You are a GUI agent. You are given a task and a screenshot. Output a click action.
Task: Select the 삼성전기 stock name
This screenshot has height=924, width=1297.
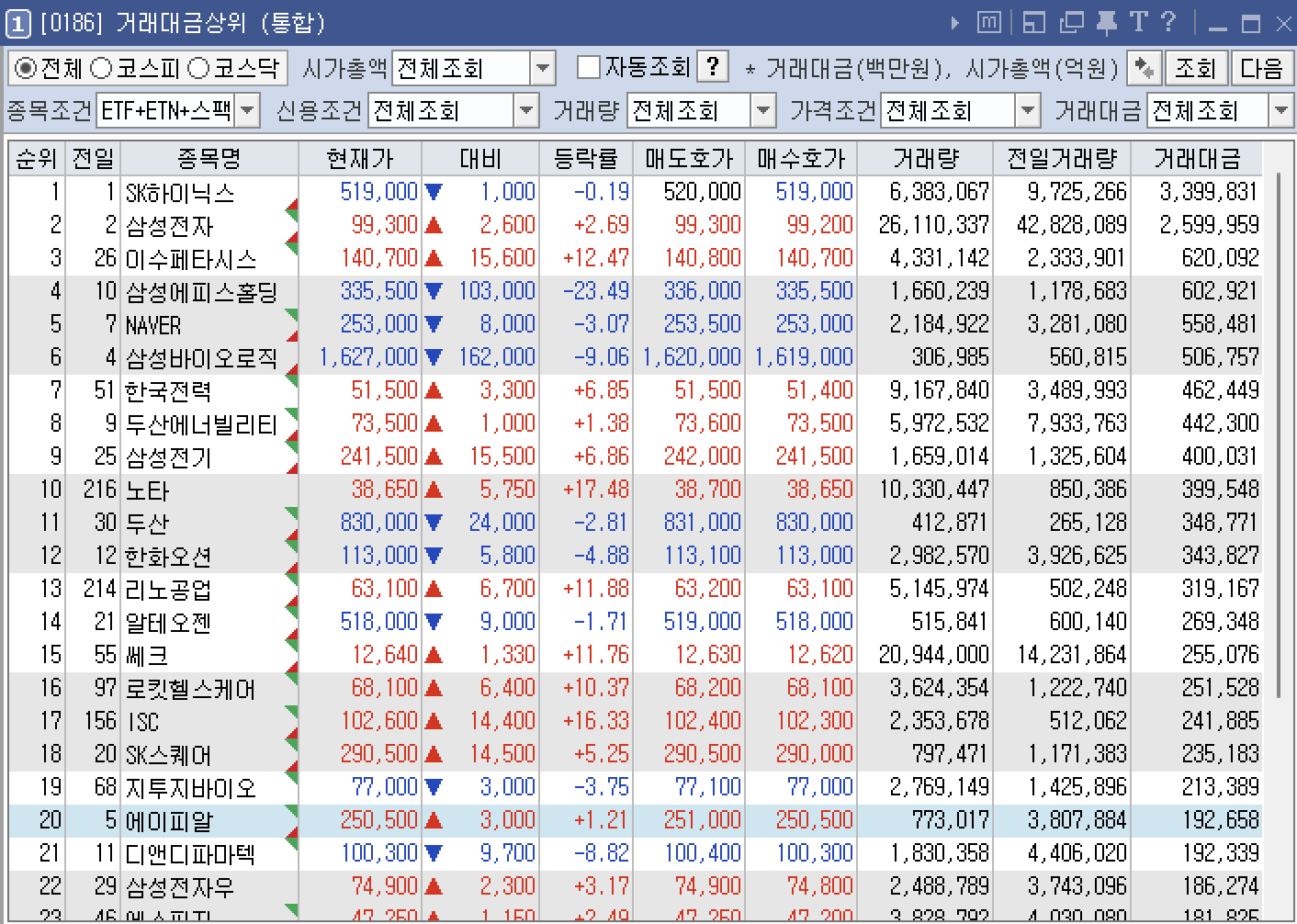click(x=169, y=457)
